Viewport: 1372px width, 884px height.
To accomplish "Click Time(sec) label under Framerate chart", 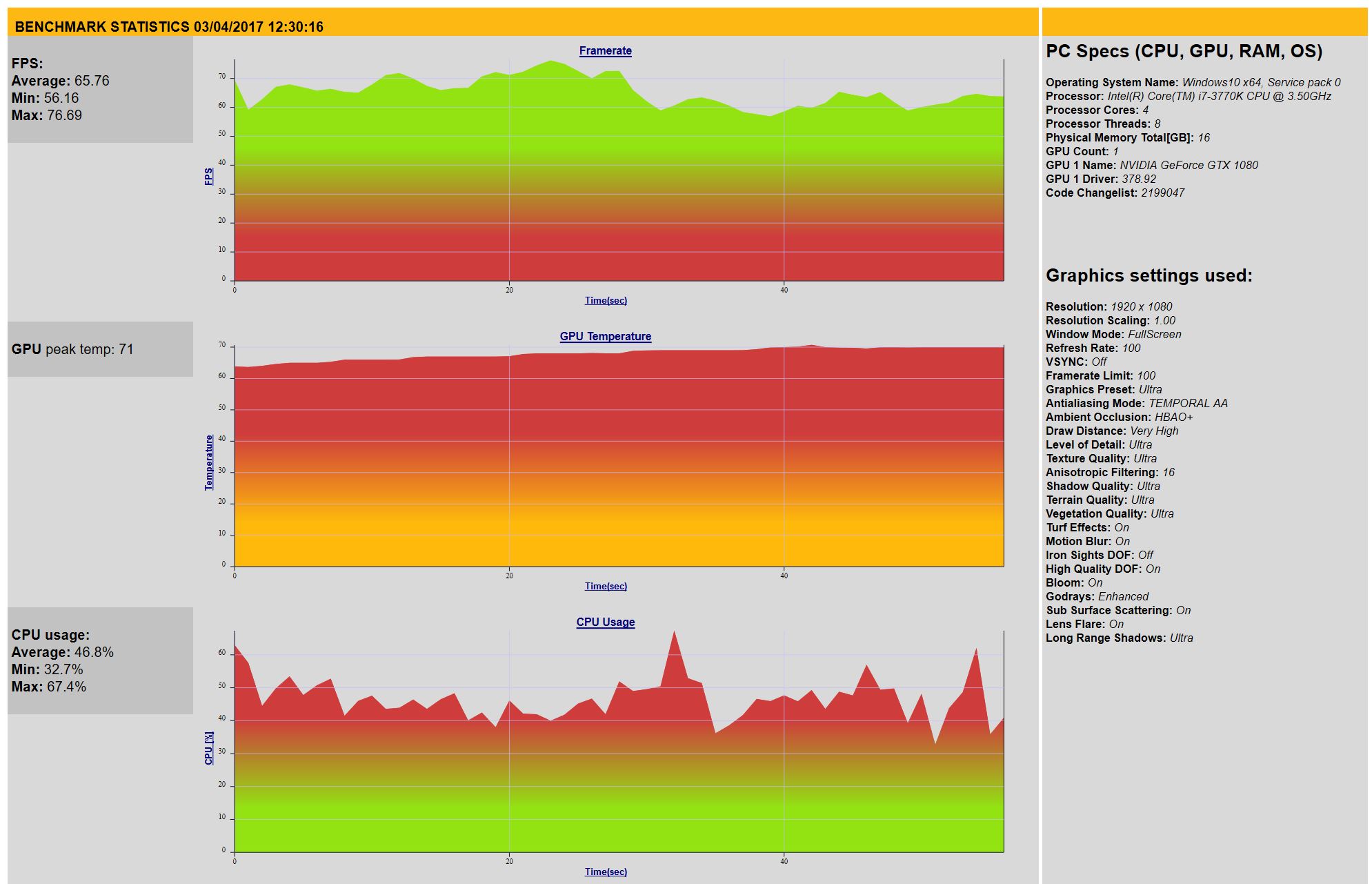I will coord(606,300).
